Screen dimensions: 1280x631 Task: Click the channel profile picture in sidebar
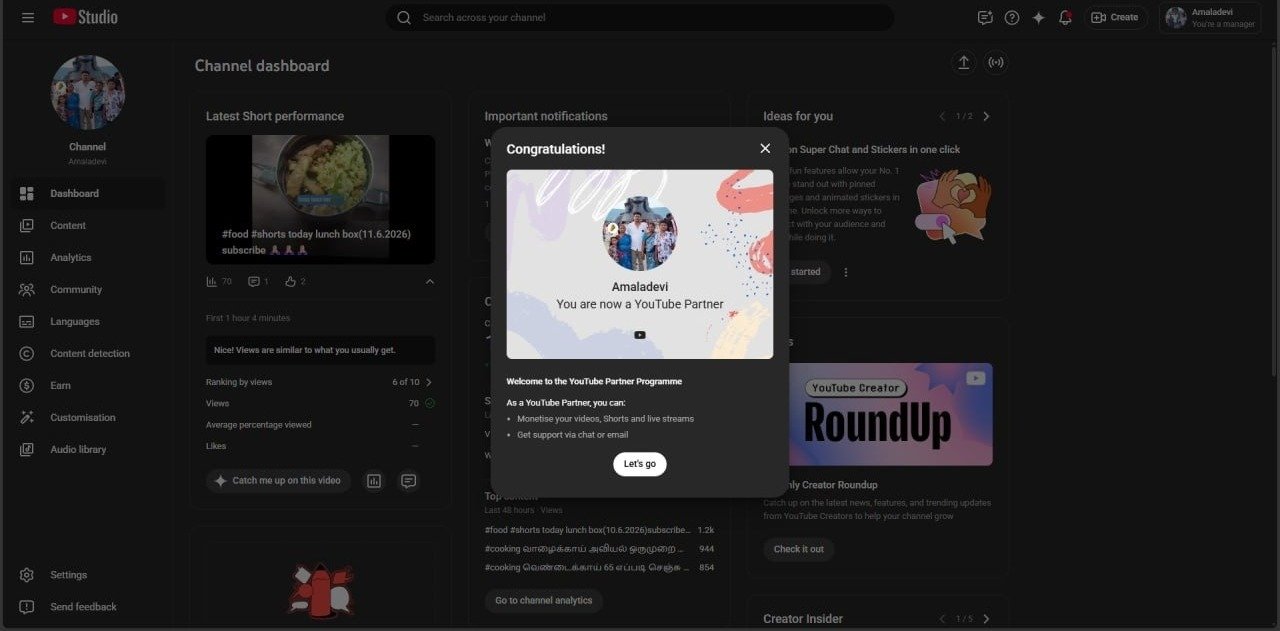pyautogui.click(x=88, y=93)
